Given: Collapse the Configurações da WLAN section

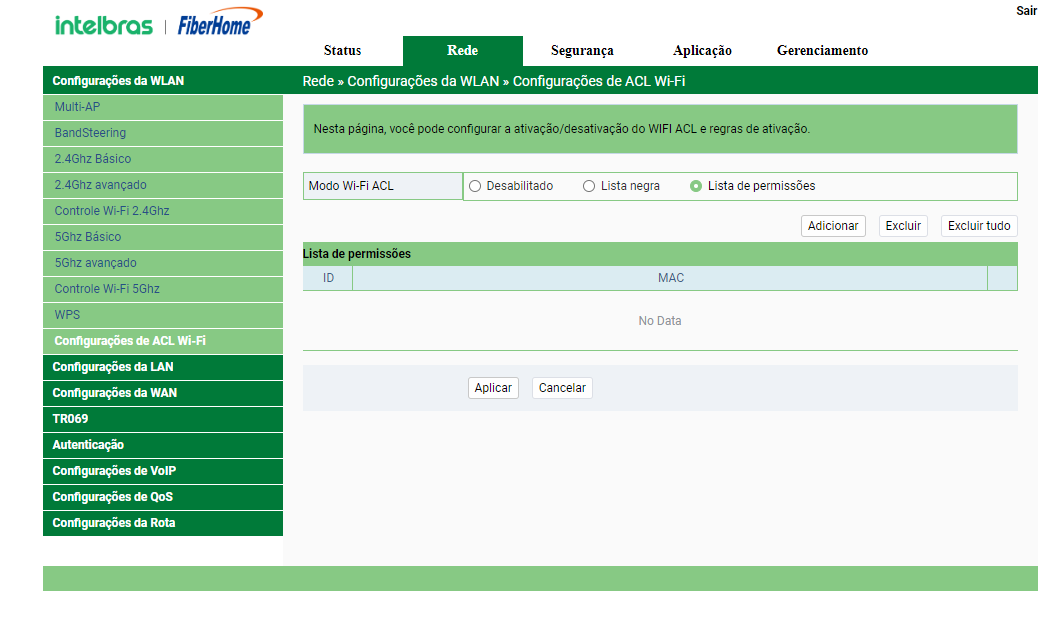Looking at the screenshot, I should point(163,81).
